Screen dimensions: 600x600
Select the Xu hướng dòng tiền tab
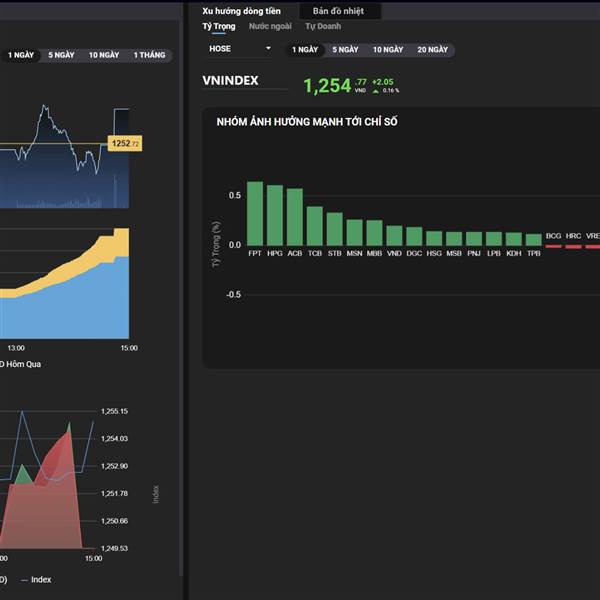click(x=241, y=11)
